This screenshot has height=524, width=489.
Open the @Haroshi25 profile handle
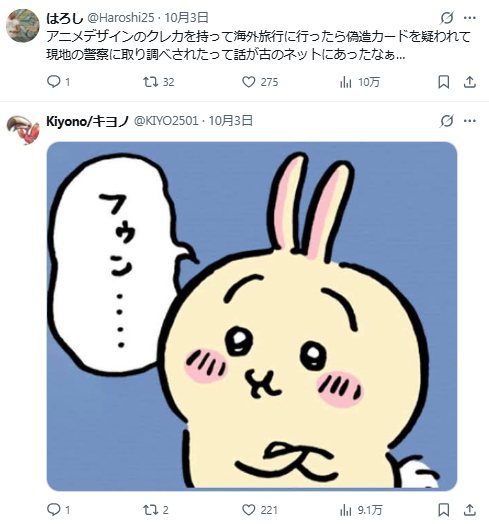click(x=121, y=18)
